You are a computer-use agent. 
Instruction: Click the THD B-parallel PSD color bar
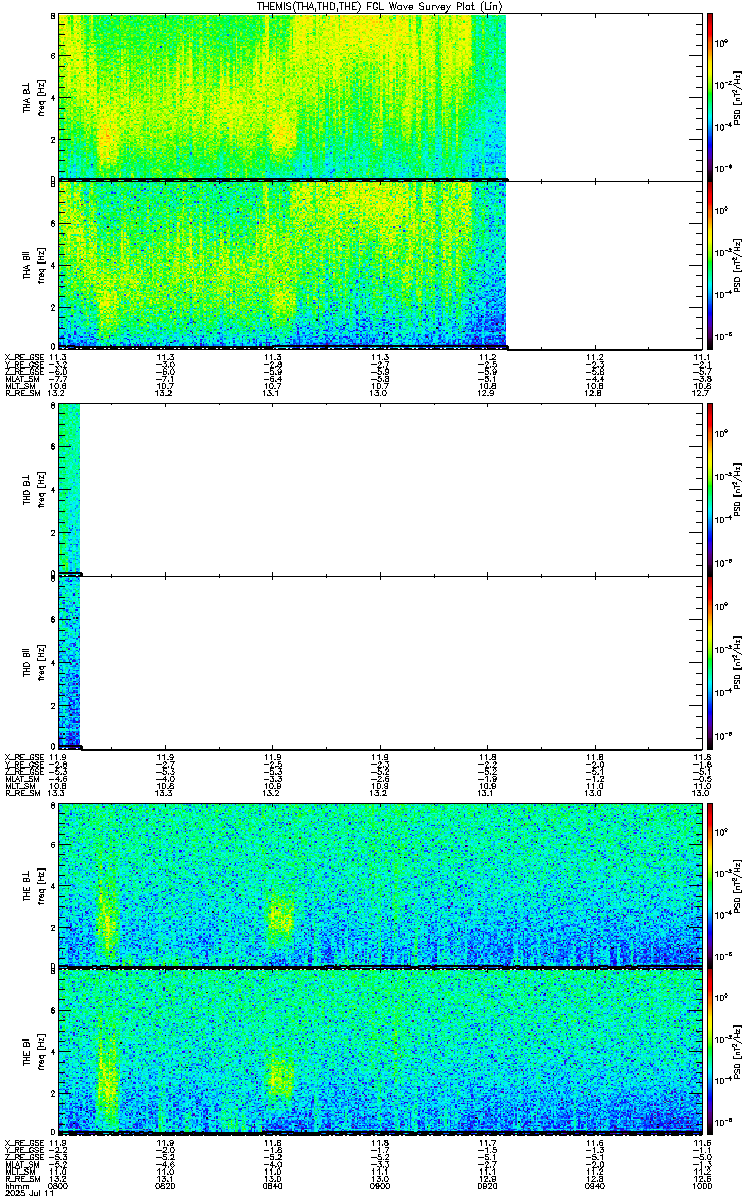coord(709,661)
